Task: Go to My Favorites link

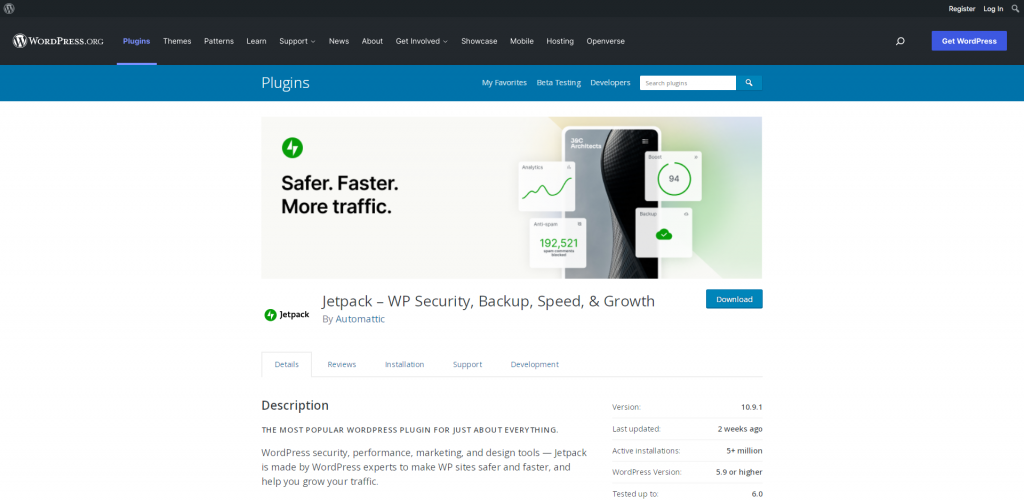Action: [504, 83]
